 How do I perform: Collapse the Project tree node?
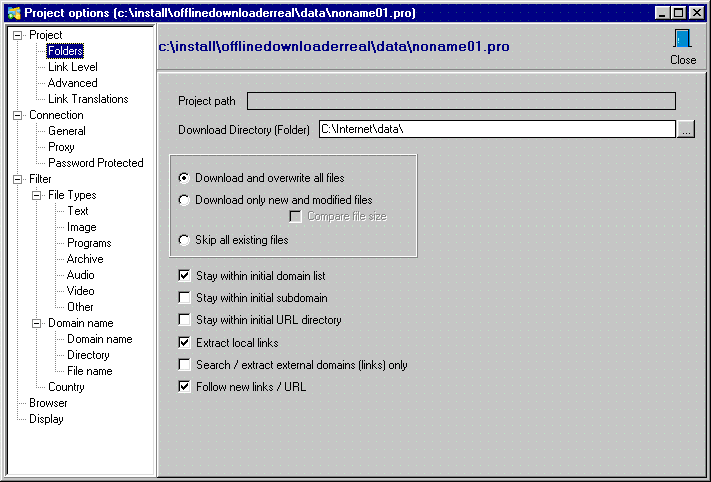pos(19,35)
